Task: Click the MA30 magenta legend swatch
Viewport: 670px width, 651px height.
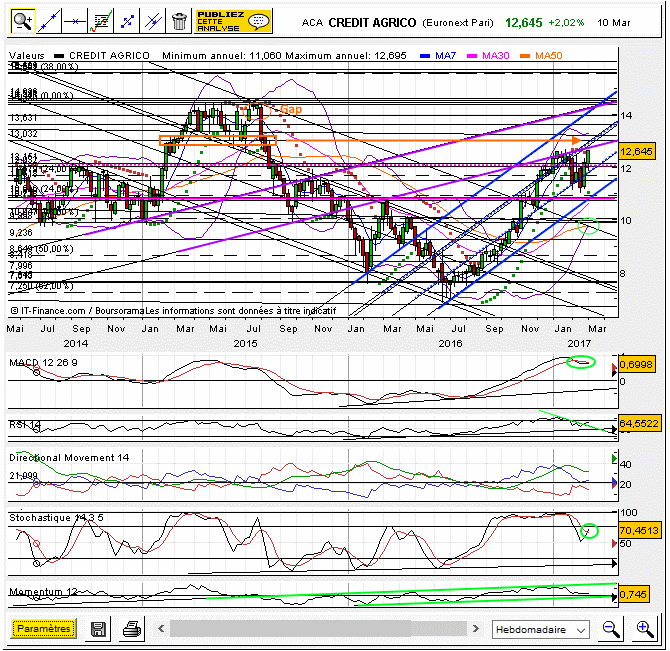Action: pos(471,56)
